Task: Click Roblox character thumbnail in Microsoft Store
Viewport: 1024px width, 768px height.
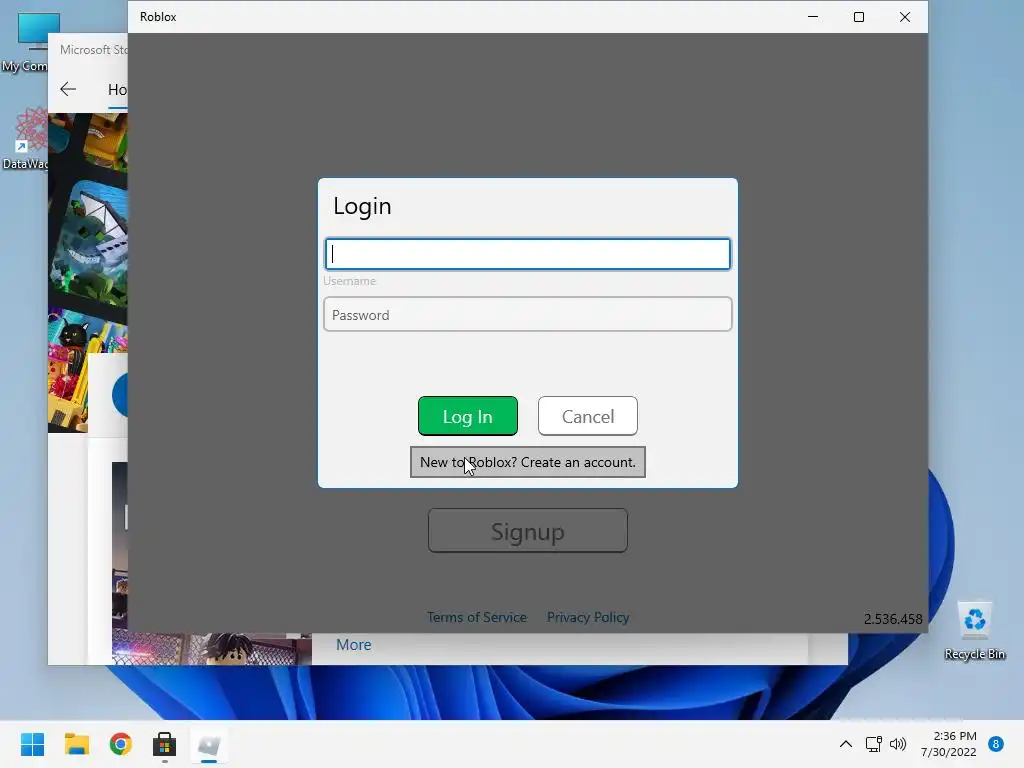Action: click(x=212, y=648)
